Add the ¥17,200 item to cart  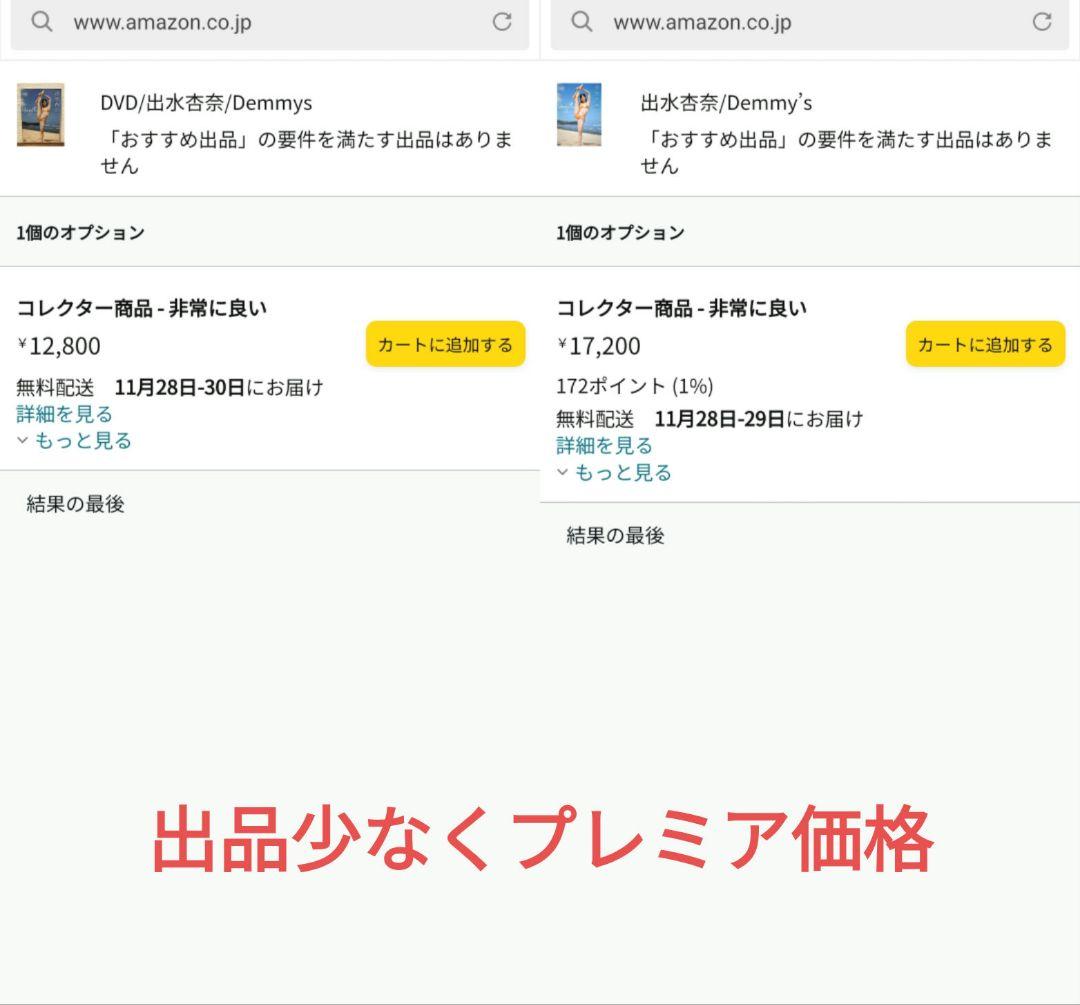coord(986,344)
